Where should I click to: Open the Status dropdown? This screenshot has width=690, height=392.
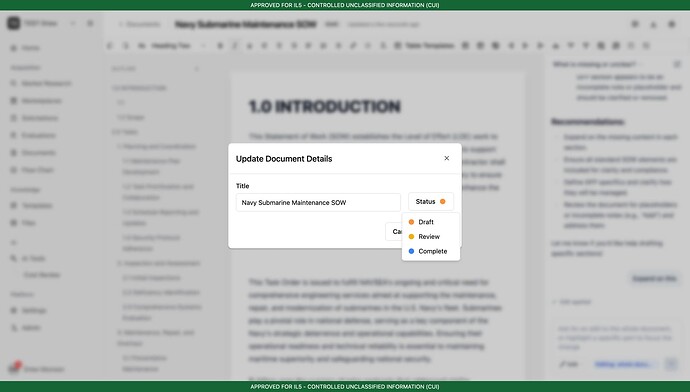[430, 201]
